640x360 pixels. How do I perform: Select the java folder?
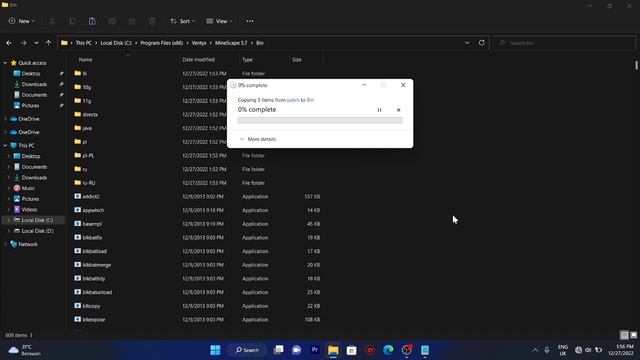[87, 128]
